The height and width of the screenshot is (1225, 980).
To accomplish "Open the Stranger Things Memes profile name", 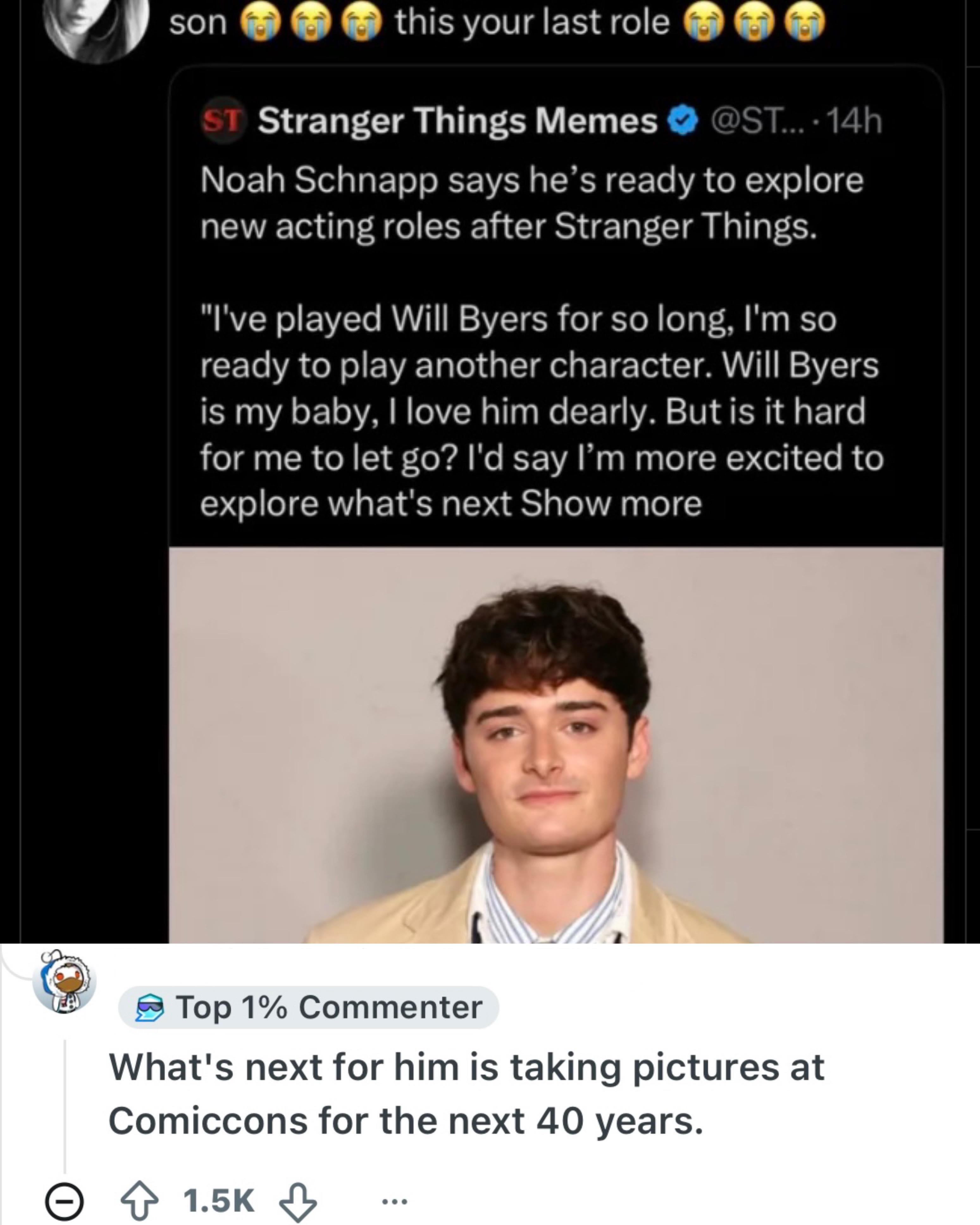I will coord(457,121).
